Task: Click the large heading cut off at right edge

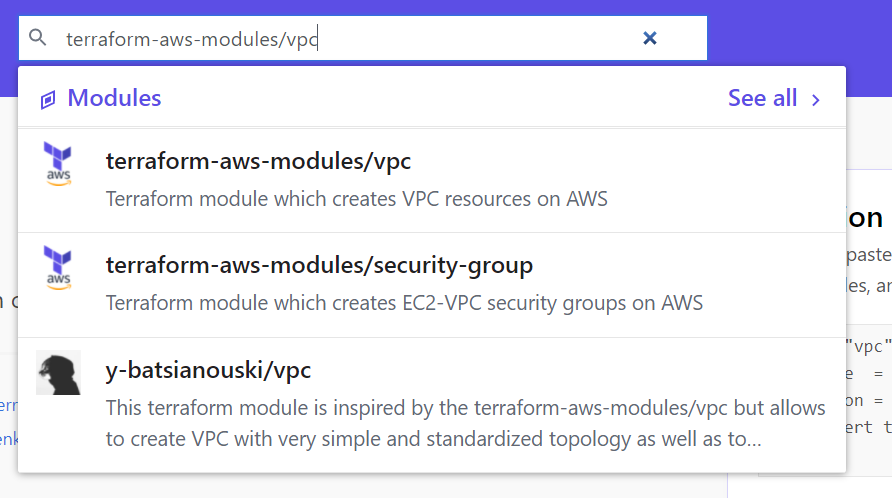Action: pos(866,218)
